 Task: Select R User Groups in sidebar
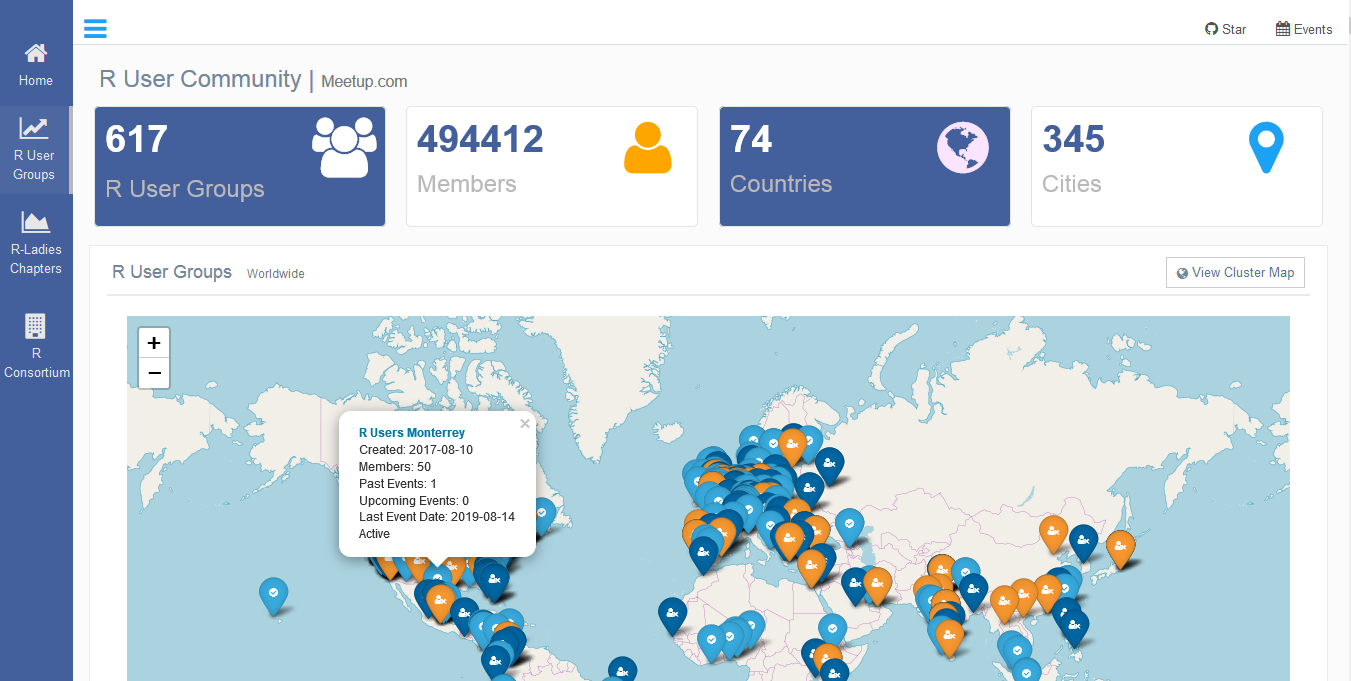[34, 150]
